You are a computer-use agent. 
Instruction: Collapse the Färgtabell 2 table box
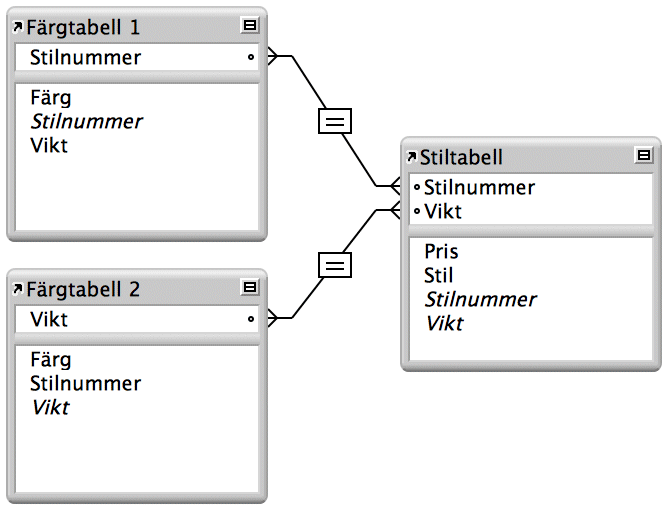pos(250,288)
